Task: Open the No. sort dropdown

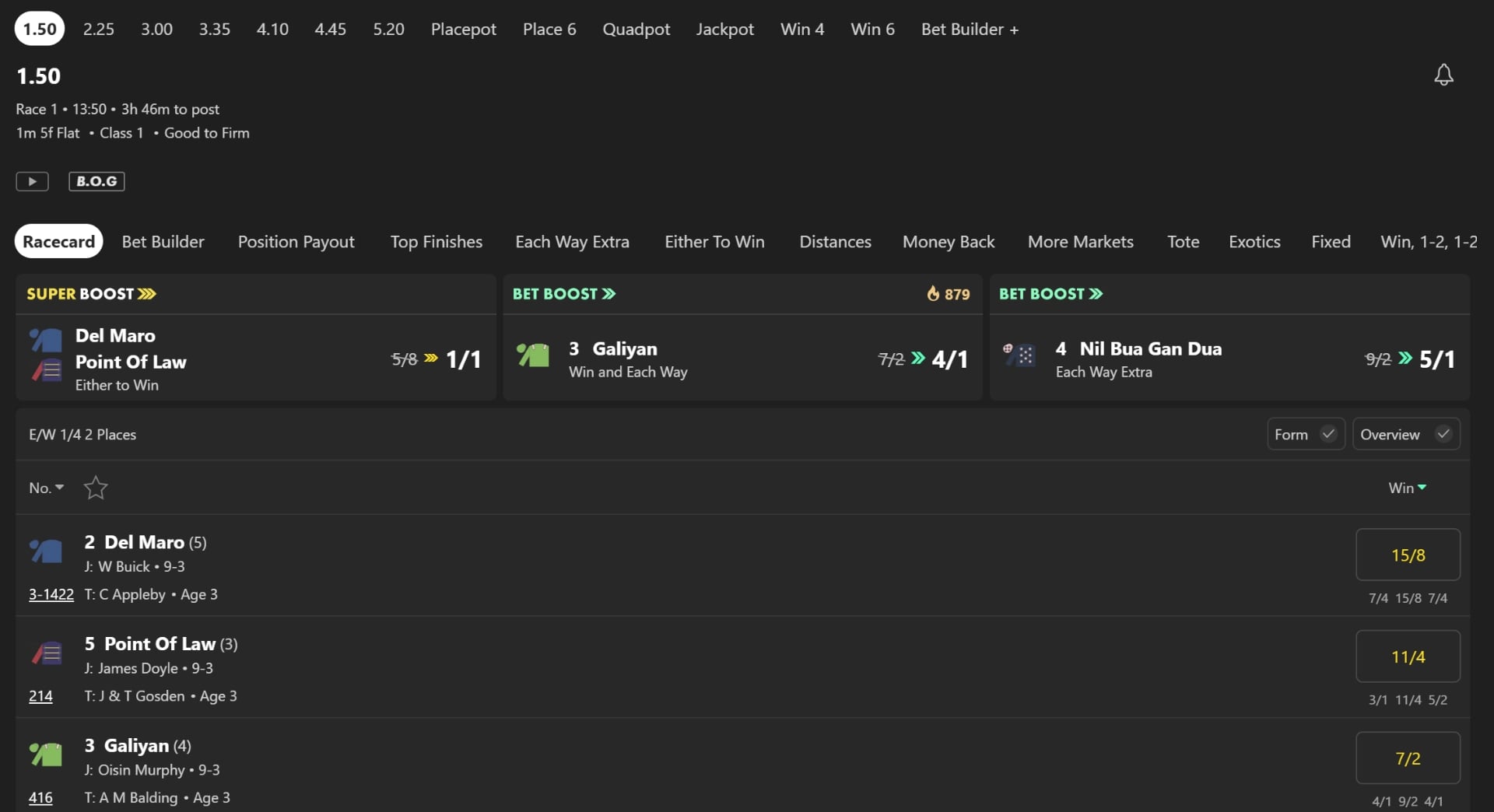Action: coord(46,488)
